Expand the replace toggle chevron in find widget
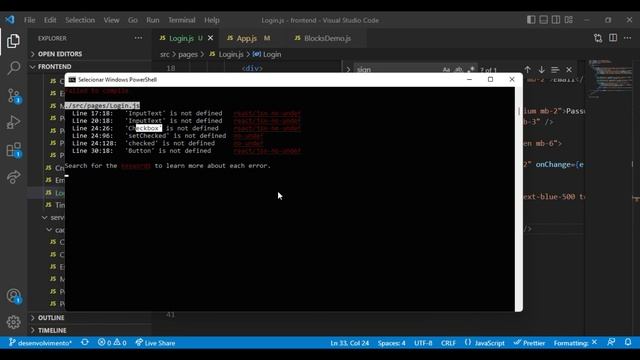 [x=348, y=70]
